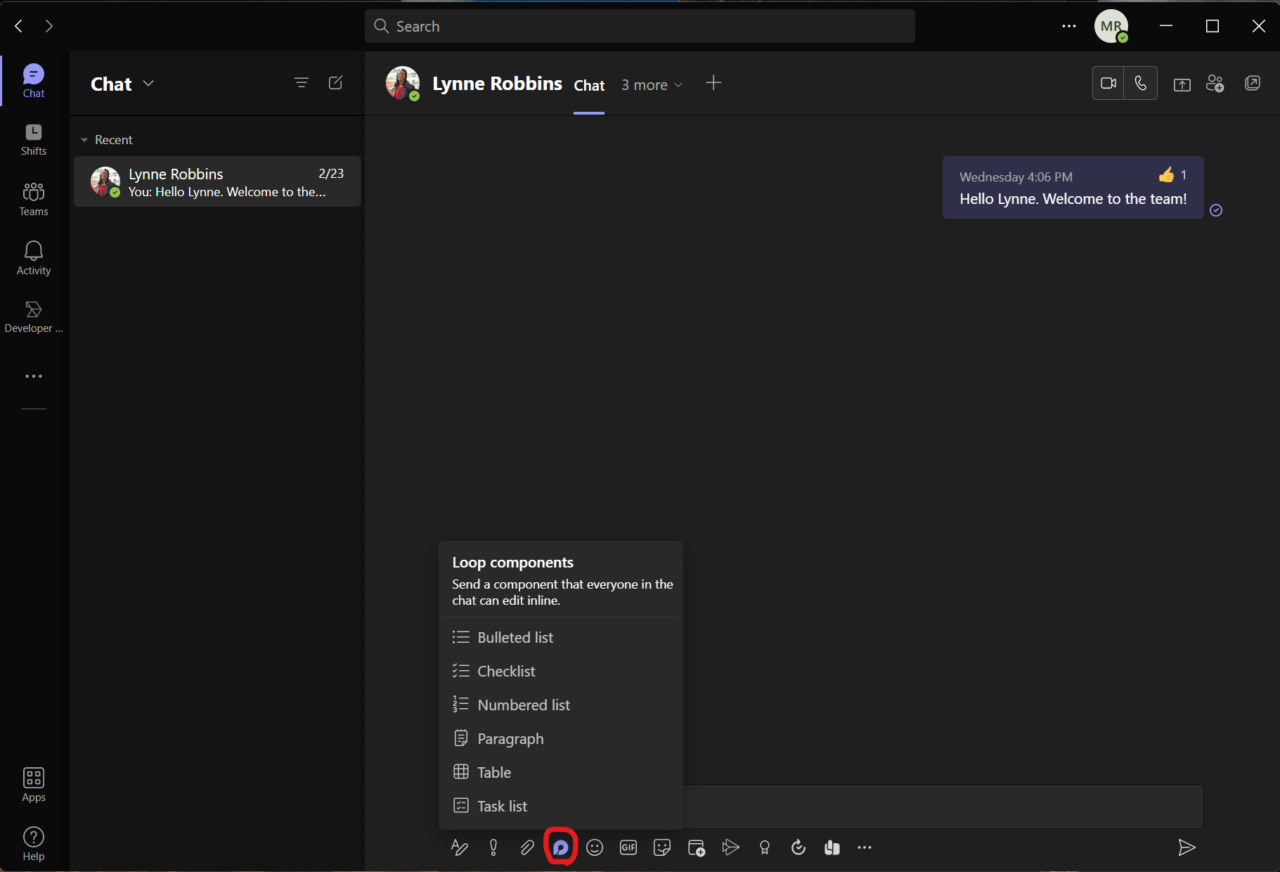Send the message
The height and width of the screenshot is (872, 1280).
pos(1187,847)
